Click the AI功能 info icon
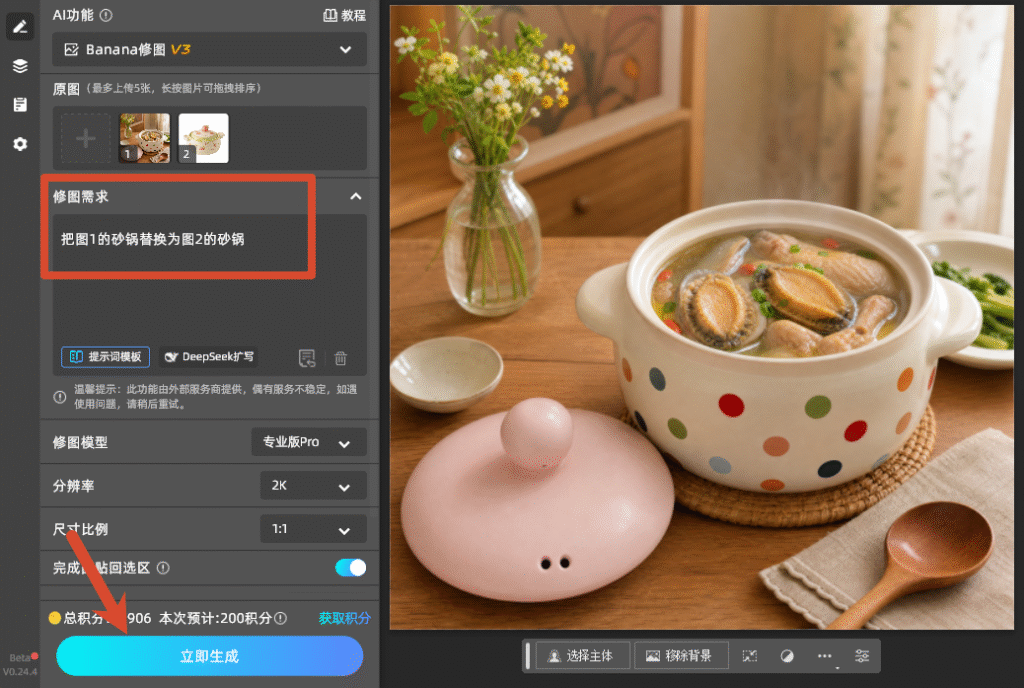 (x=106, y=15)
